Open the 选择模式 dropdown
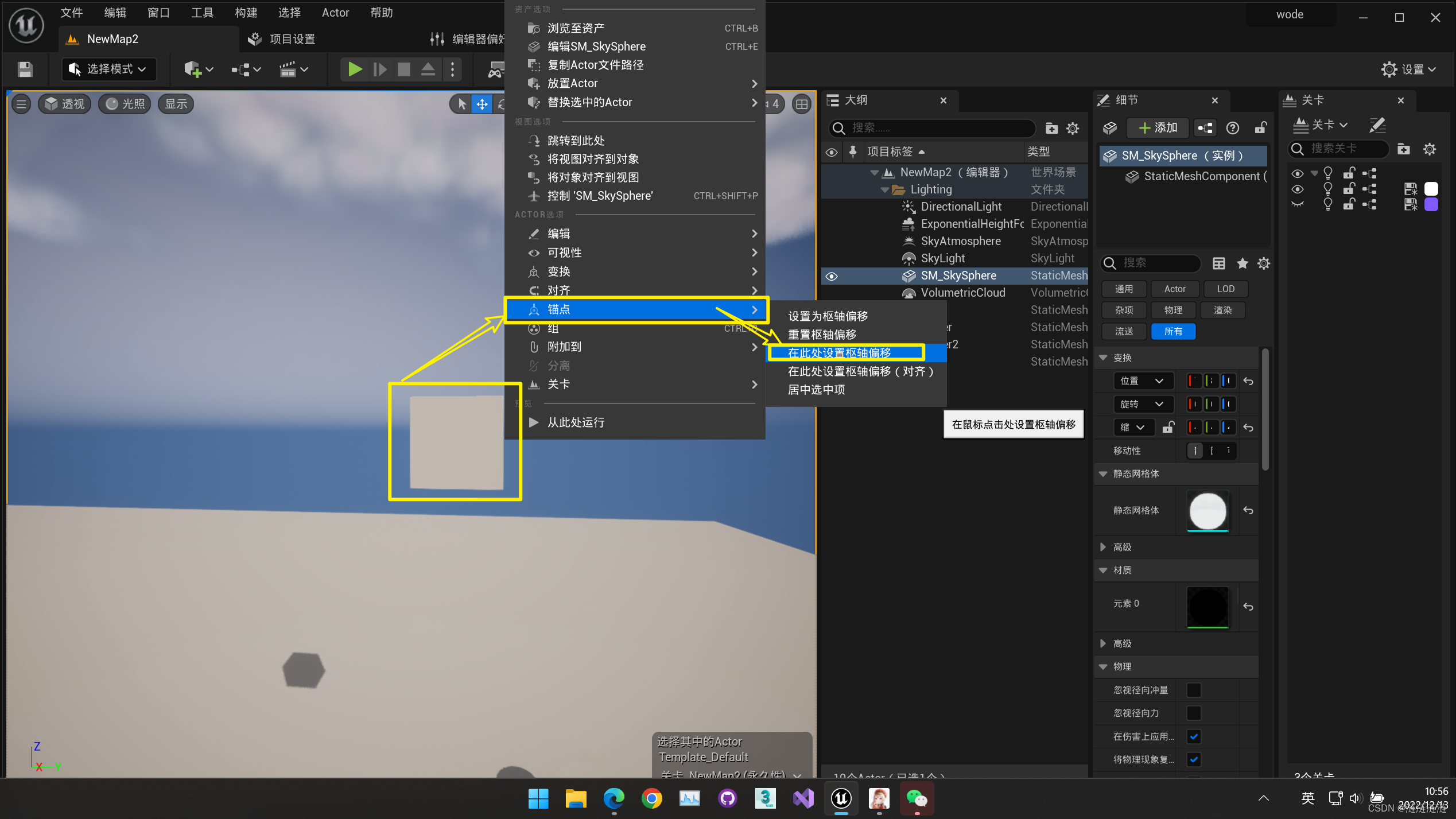The height and width of the screenshot is (819, 1456). 108,69
